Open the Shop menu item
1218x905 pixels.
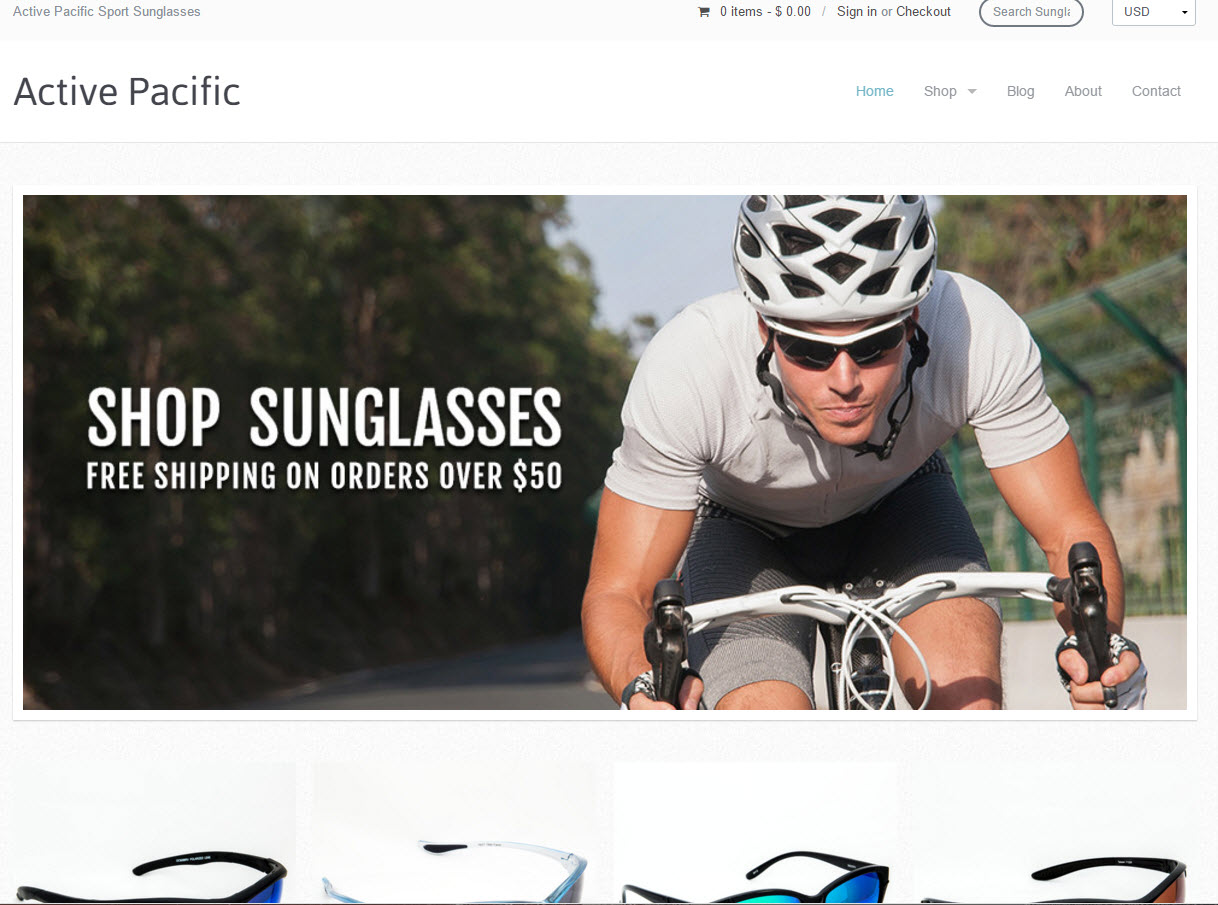click(940, 91)
